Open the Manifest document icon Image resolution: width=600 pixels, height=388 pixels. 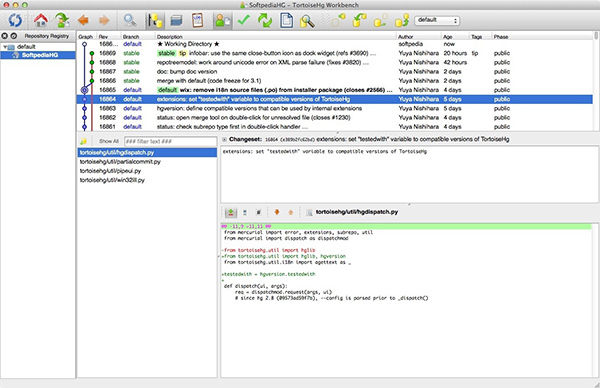point(286,20)
